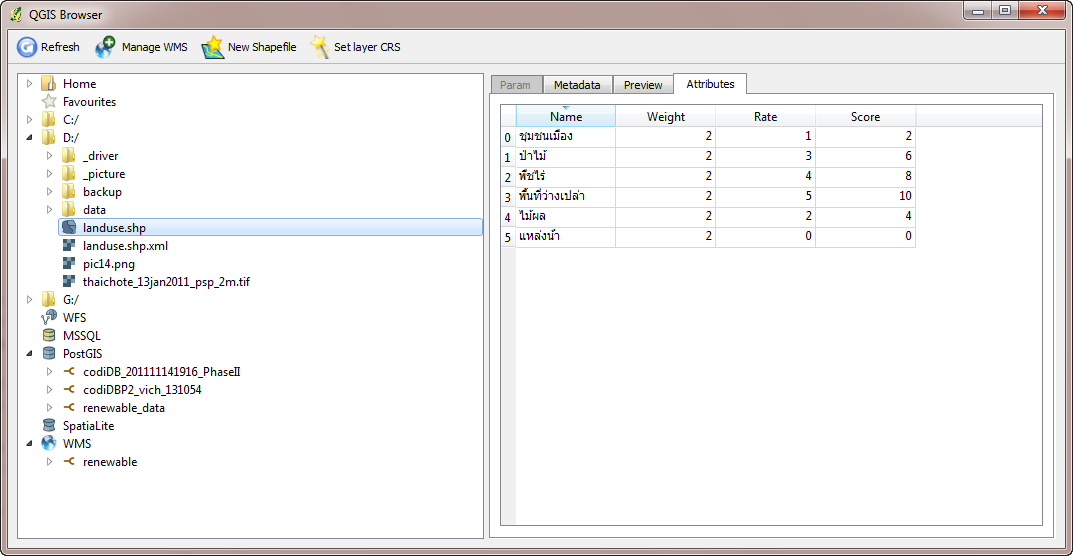Expand the G:/ drive node

[29, 299]
